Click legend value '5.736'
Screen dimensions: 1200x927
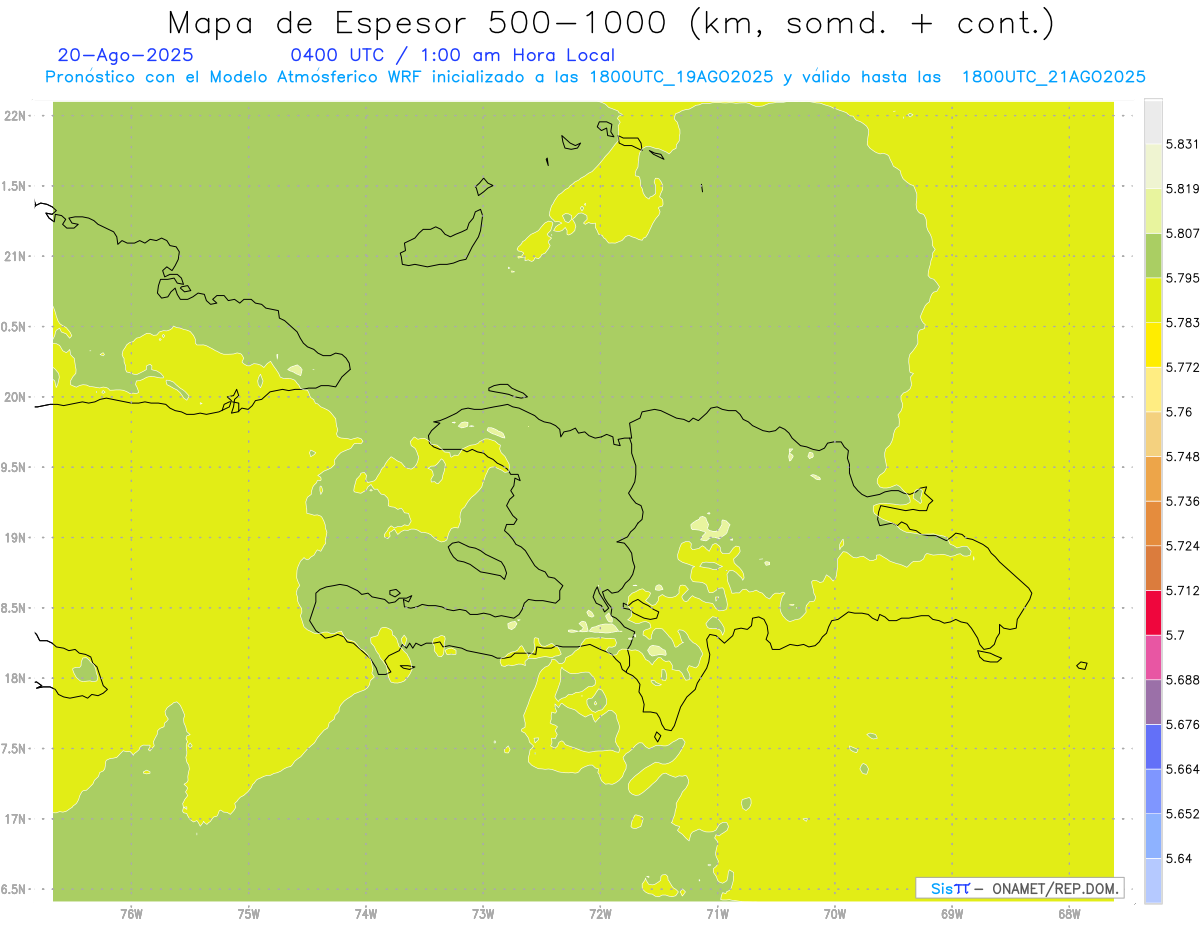tap(1182, 501)
